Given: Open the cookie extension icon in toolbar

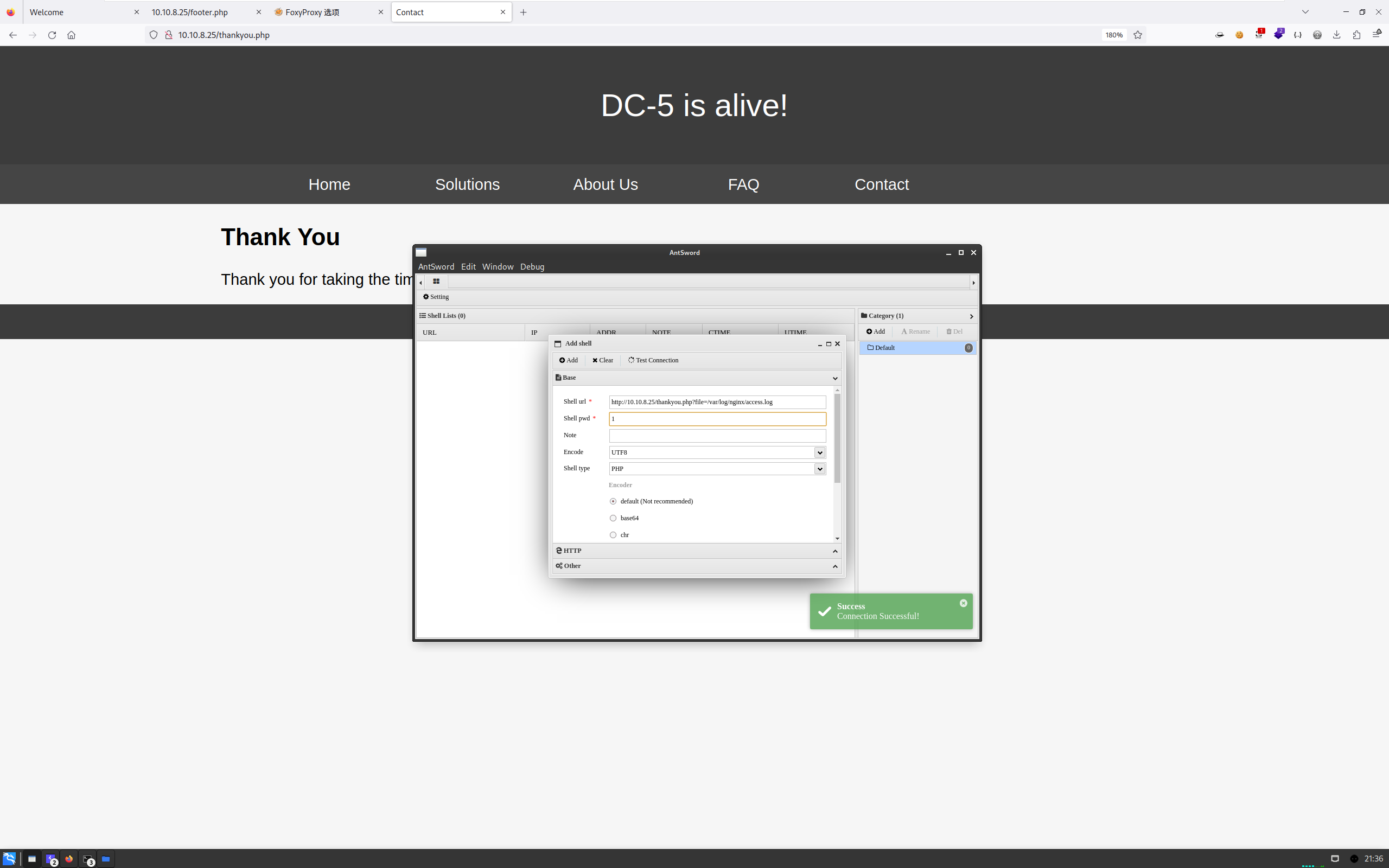Looking at the screenshot, I should (1239, 35).
